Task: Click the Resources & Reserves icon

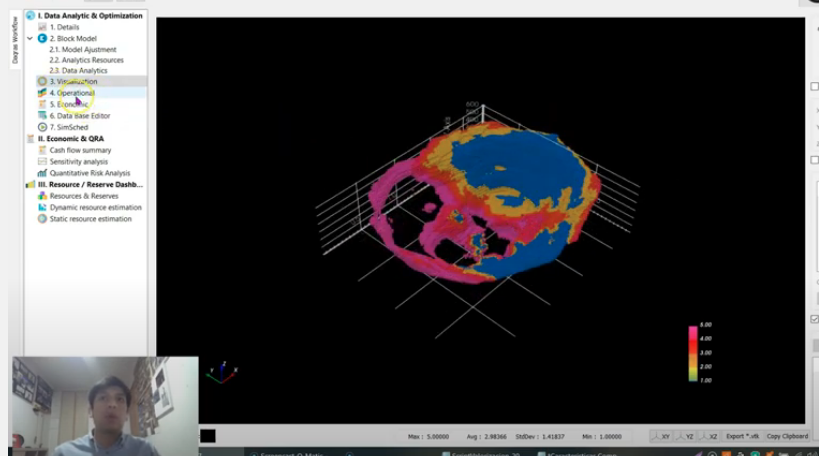Action: coord(42,196)
